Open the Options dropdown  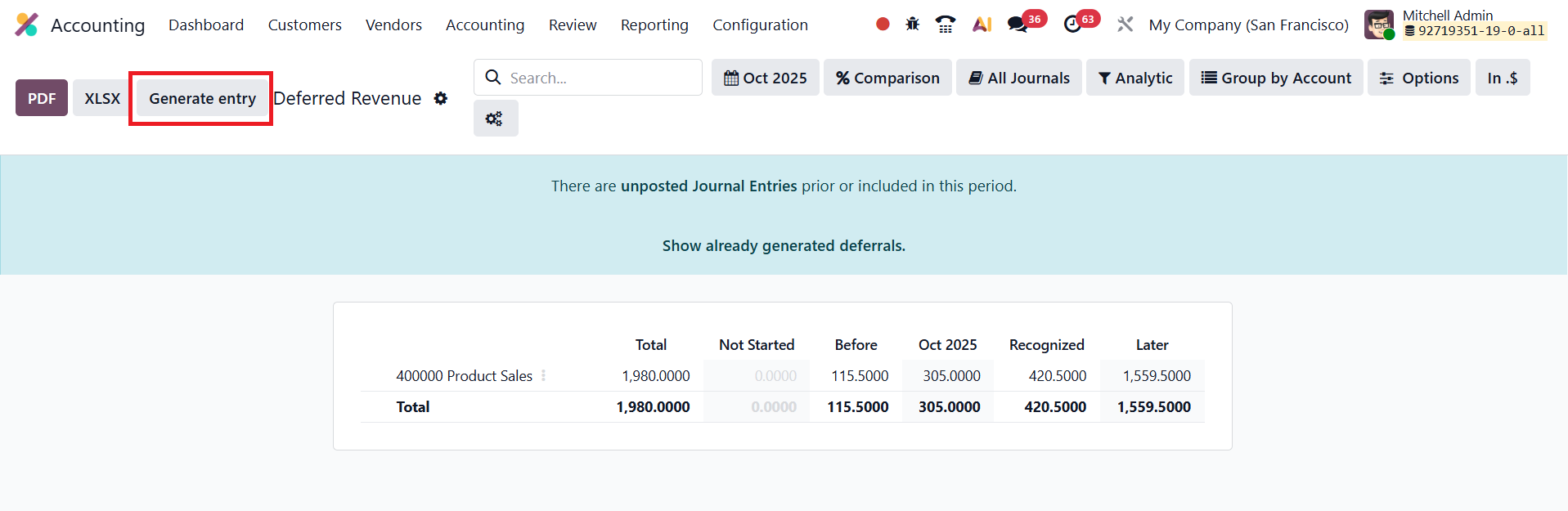(x=1418, y=78)
